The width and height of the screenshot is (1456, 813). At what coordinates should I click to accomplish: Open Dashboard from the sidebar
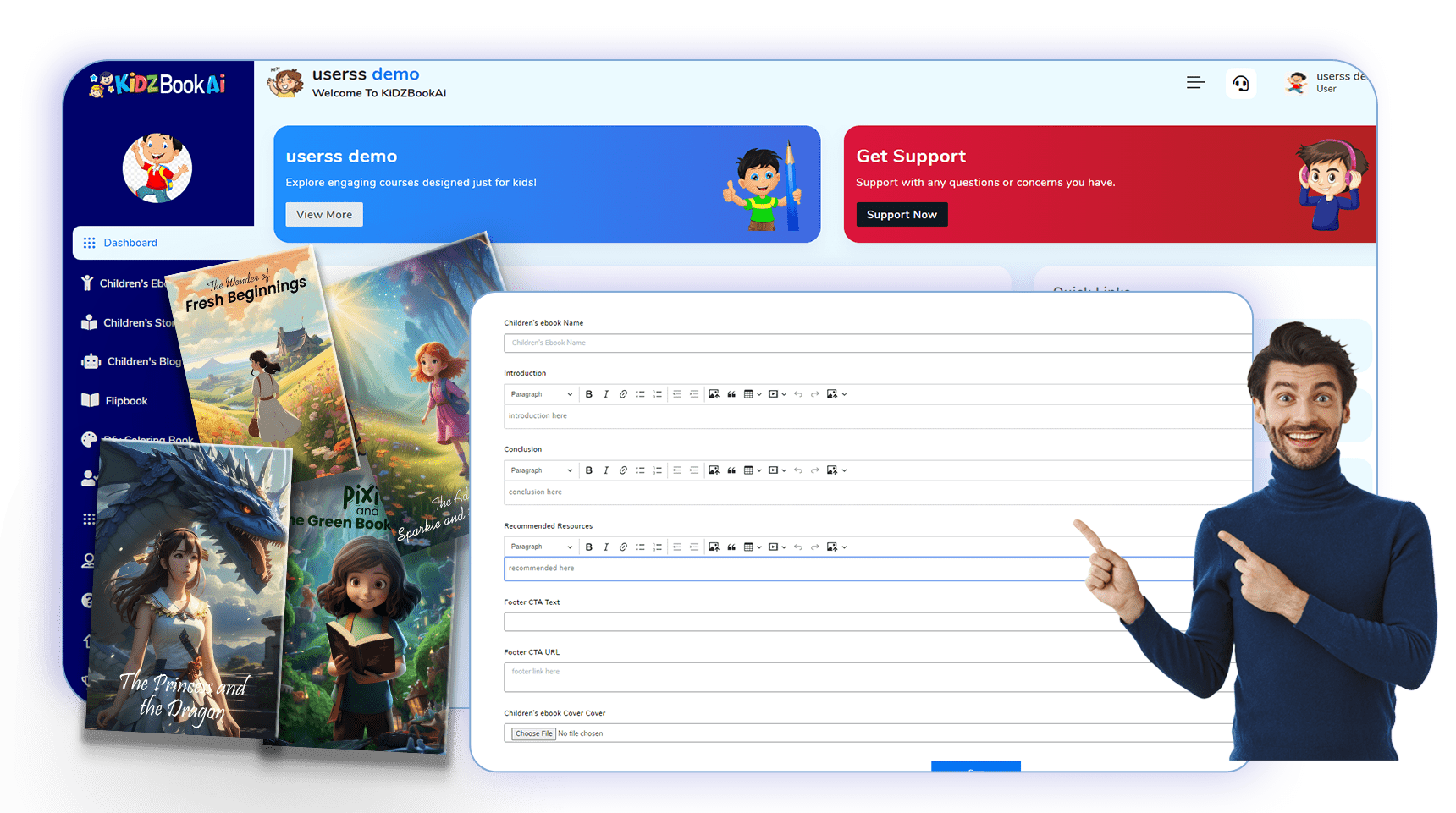point(130,243)
